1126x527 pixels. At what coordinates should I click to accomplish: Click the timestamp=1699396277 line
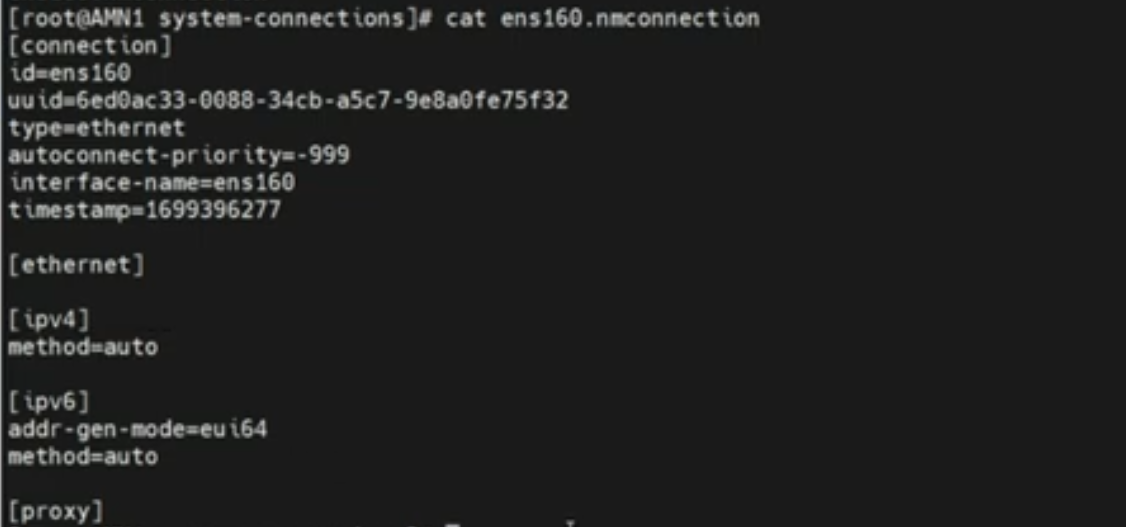145,210
